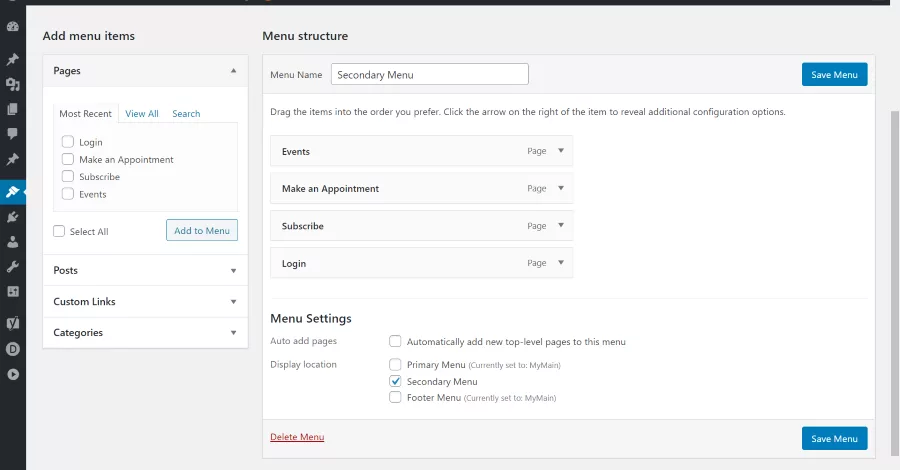The height and width of the screenshot is (470, 900).
Task: Switch to the Search tab
Action: 186,114
